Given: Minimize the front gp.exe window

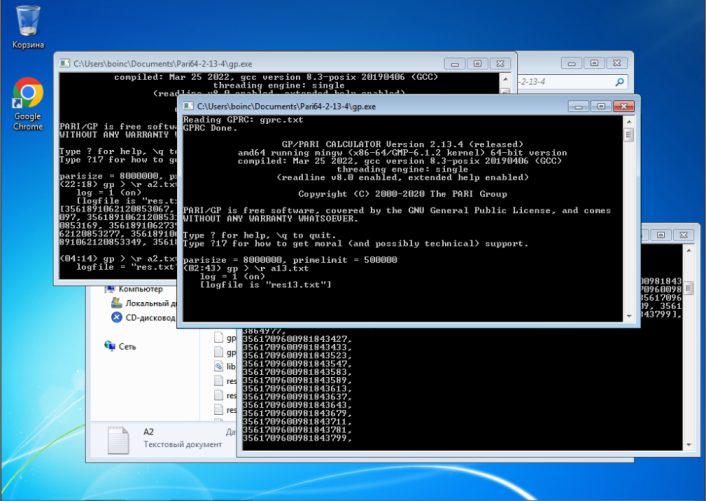Looking at the screenshot, I should (x=578, y=106).
